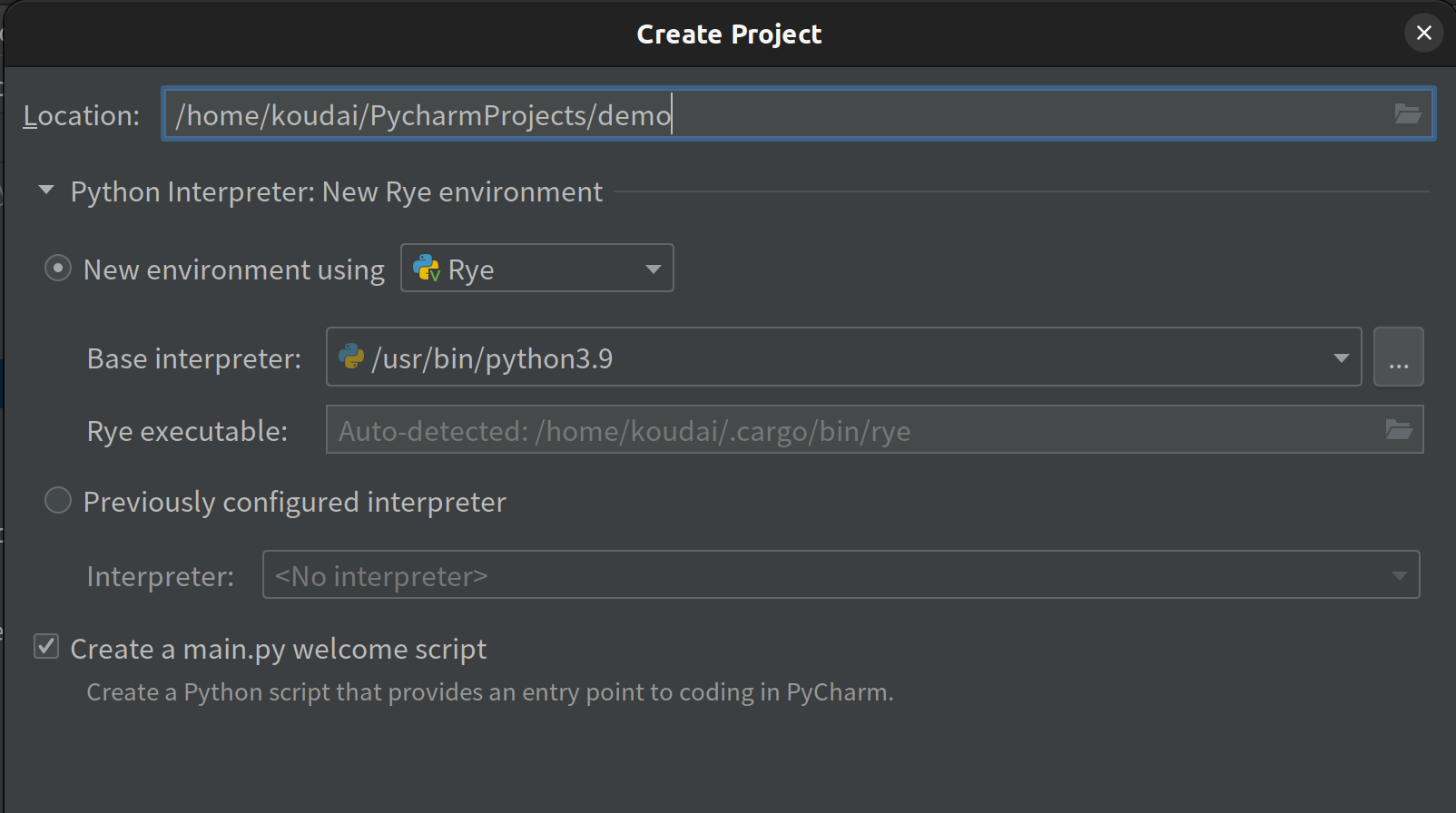
Task: Collapse the Python Interpreter section
Action: pyautogui.click(x=46, y=191)
